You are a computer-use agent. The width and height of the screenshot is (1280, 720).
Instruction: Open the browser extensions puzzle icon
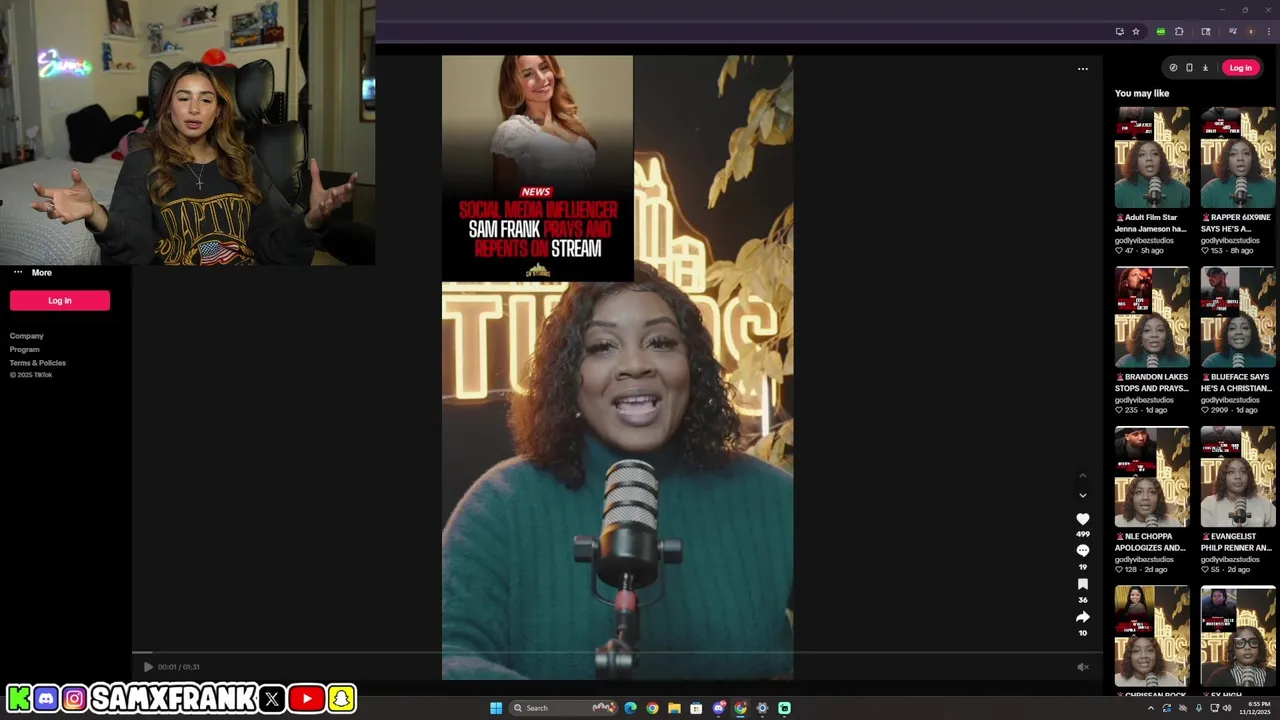pos(1179,32)
